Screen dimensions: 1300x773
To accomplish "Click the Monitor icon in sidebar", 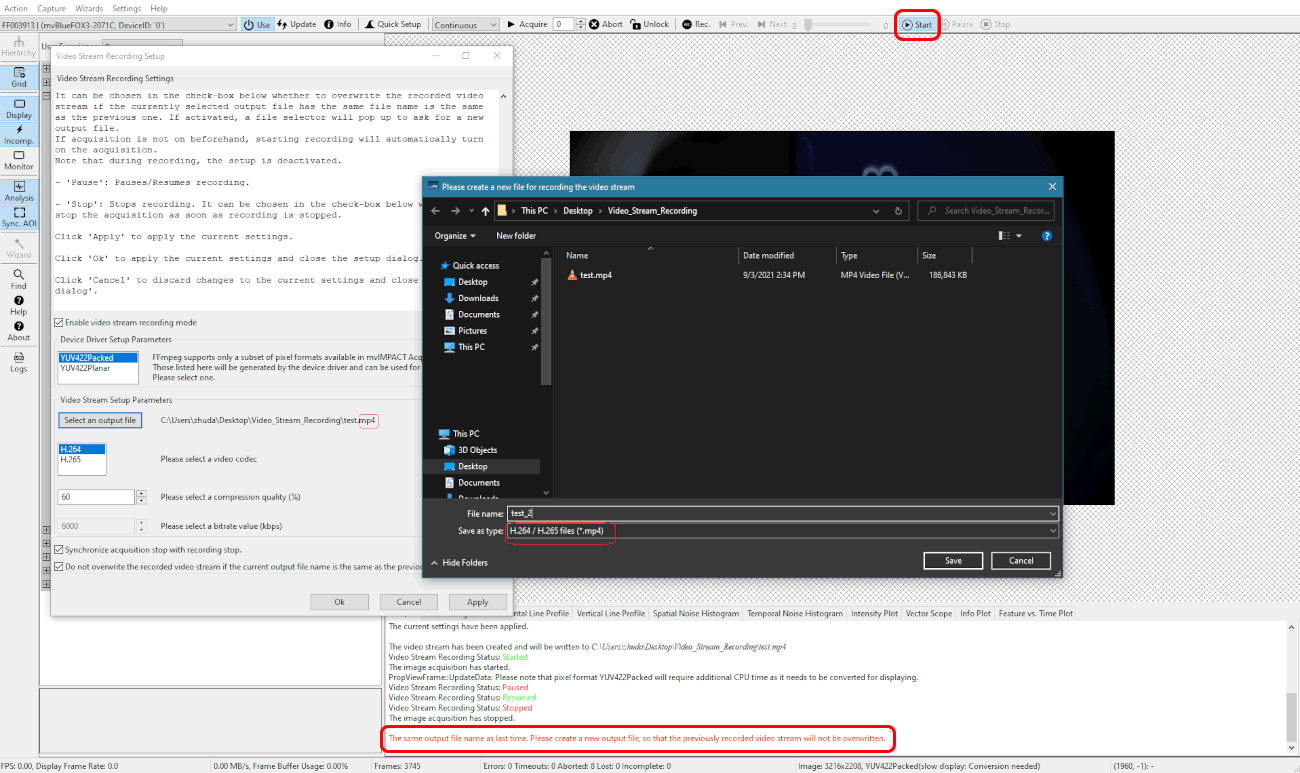I will coord(19,160).
